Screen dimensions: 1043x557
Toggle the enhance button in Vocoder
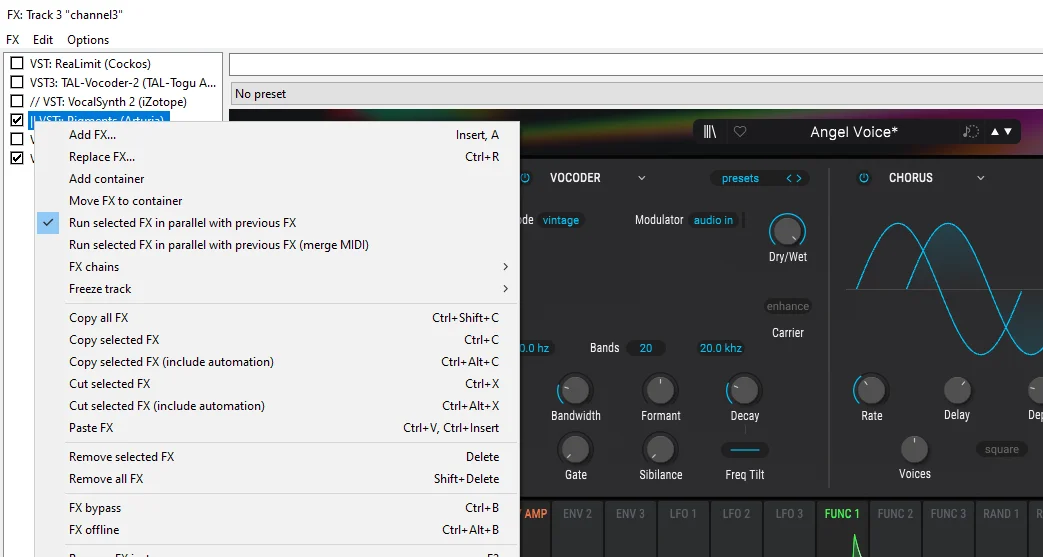coord(788,306)
